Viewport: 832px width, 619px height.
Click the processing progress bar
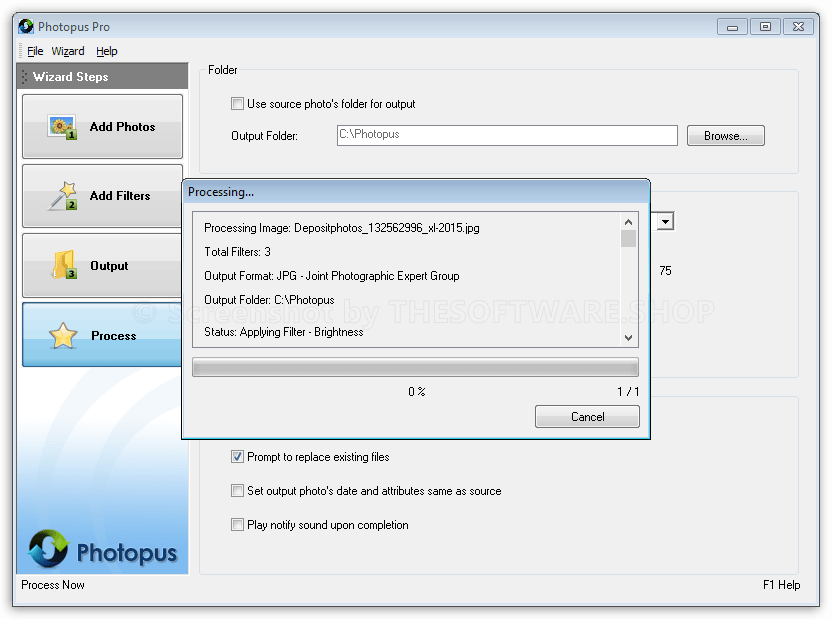click(x=415, y=367)
